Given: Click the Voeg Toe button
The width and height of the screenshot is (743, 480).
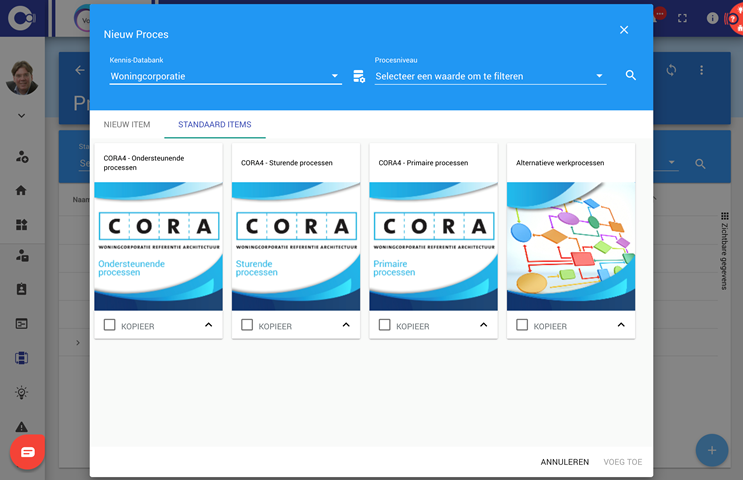Looking at the screenshot, I should 623,462.
